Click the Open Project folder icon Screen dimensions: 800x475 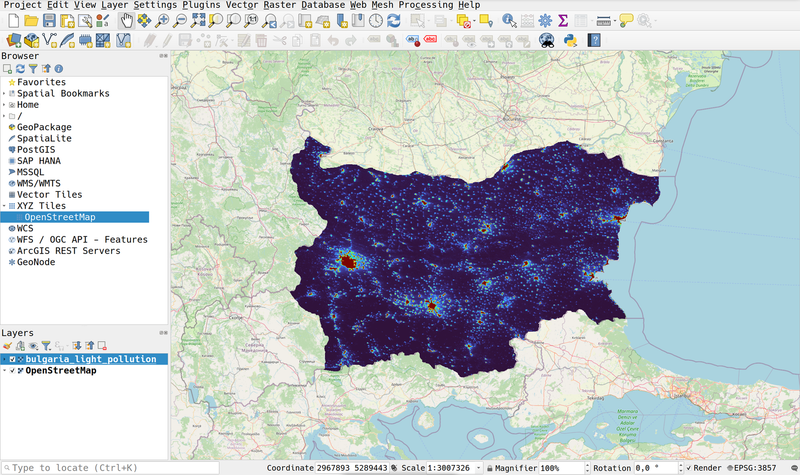point(31,20)
